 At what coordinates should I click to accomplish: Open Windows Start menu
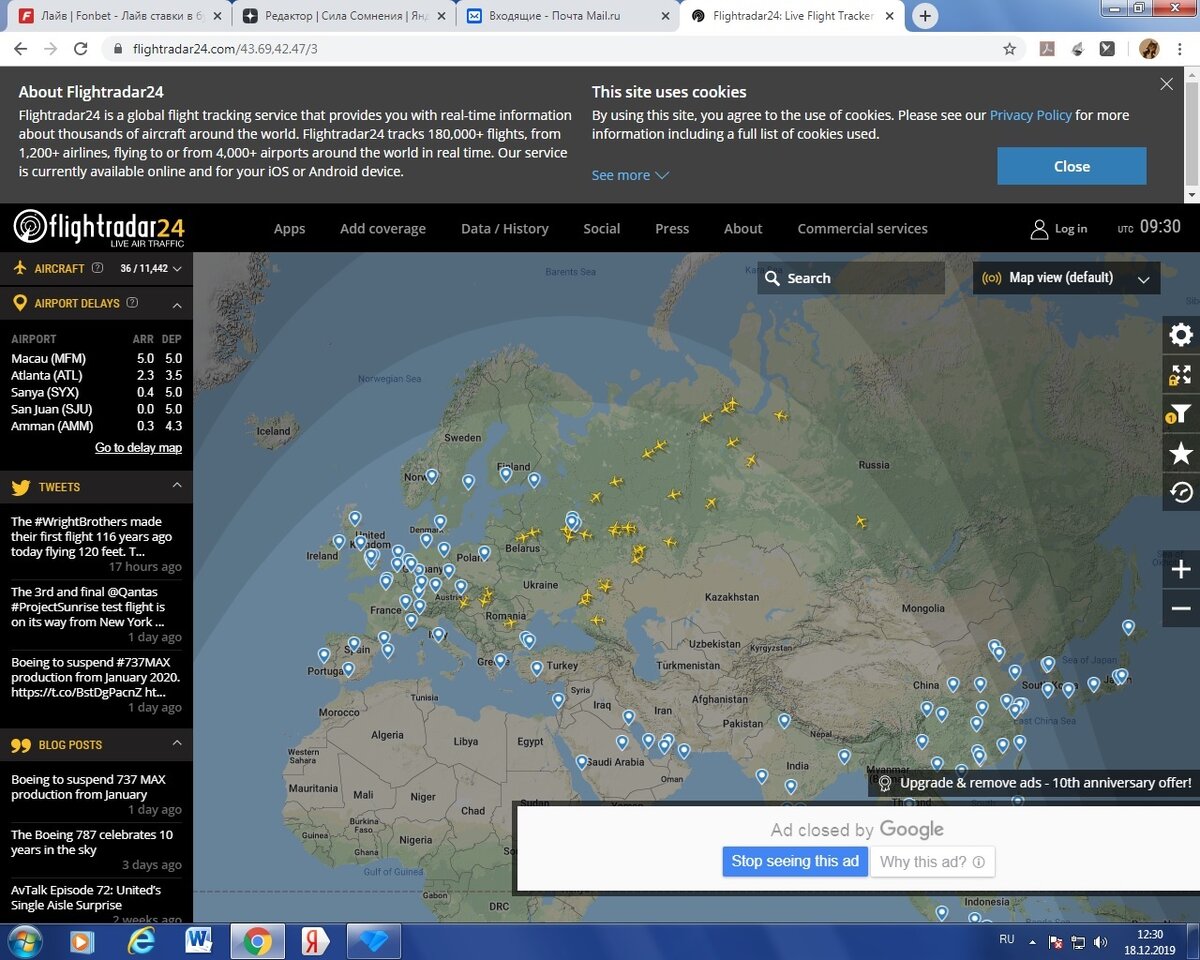pos(24,941)
